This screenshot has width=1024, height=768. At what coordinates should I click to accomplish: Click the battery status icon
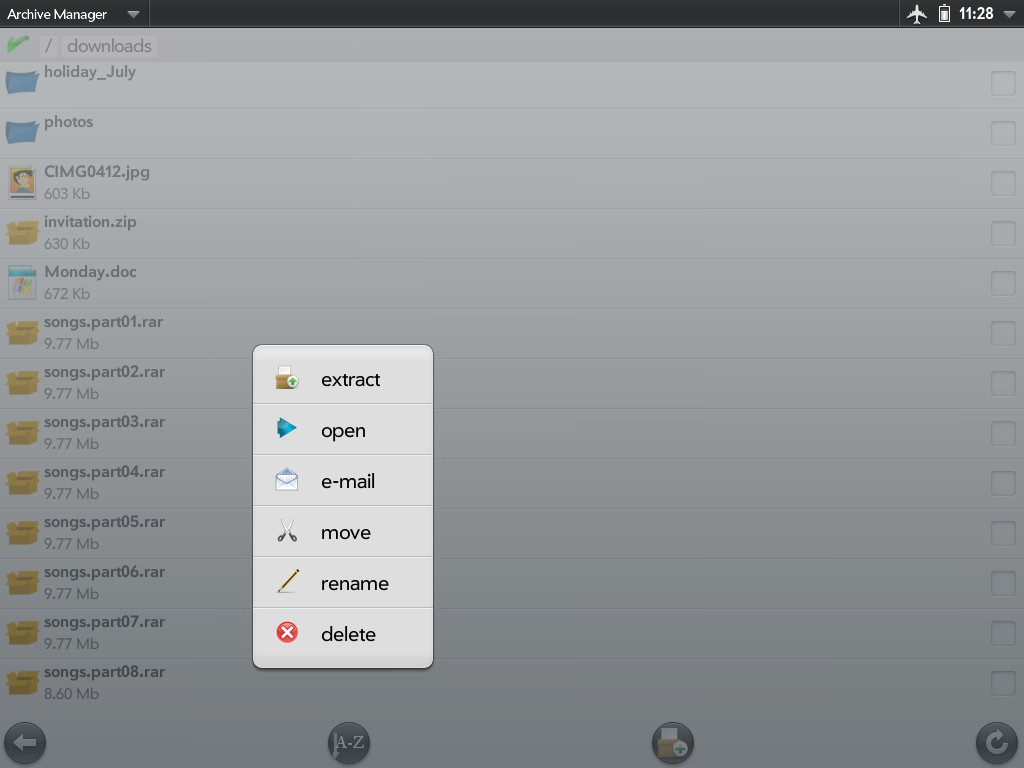coord(944,14)
